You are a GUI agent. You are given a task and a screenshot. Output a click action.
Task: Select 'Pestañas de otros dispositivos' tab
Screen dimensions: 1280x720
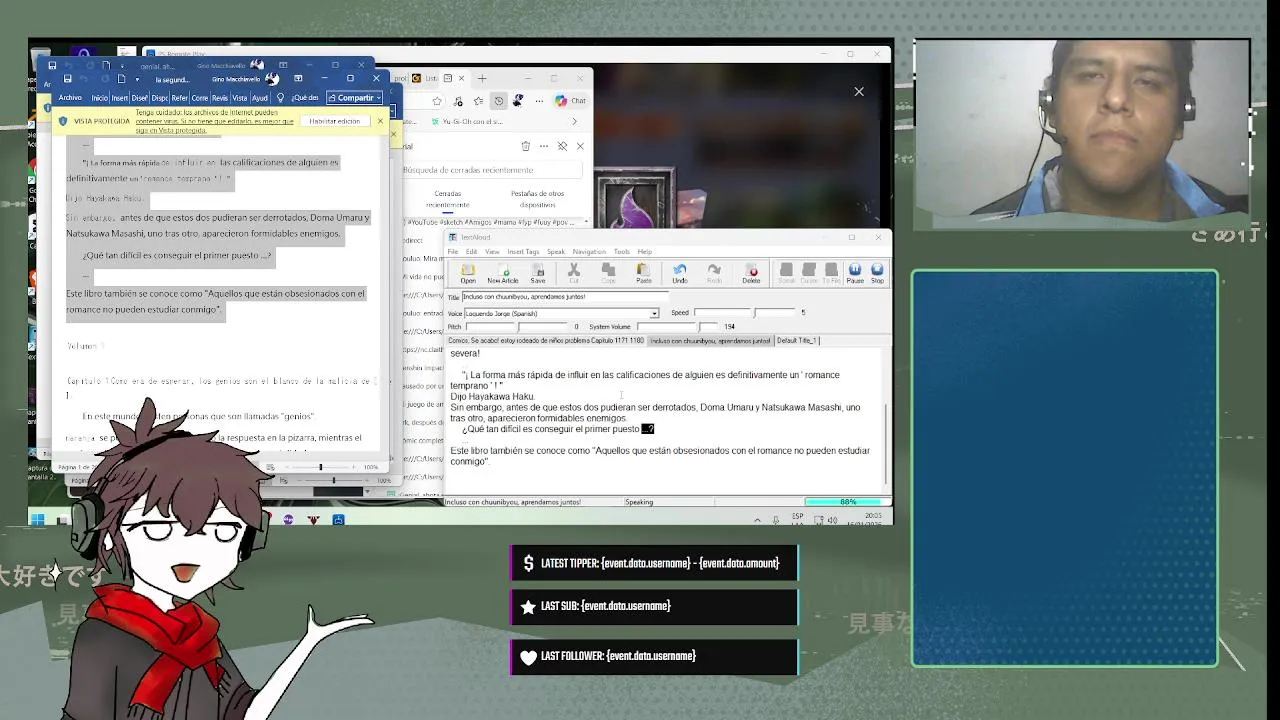tap(537, 199)
